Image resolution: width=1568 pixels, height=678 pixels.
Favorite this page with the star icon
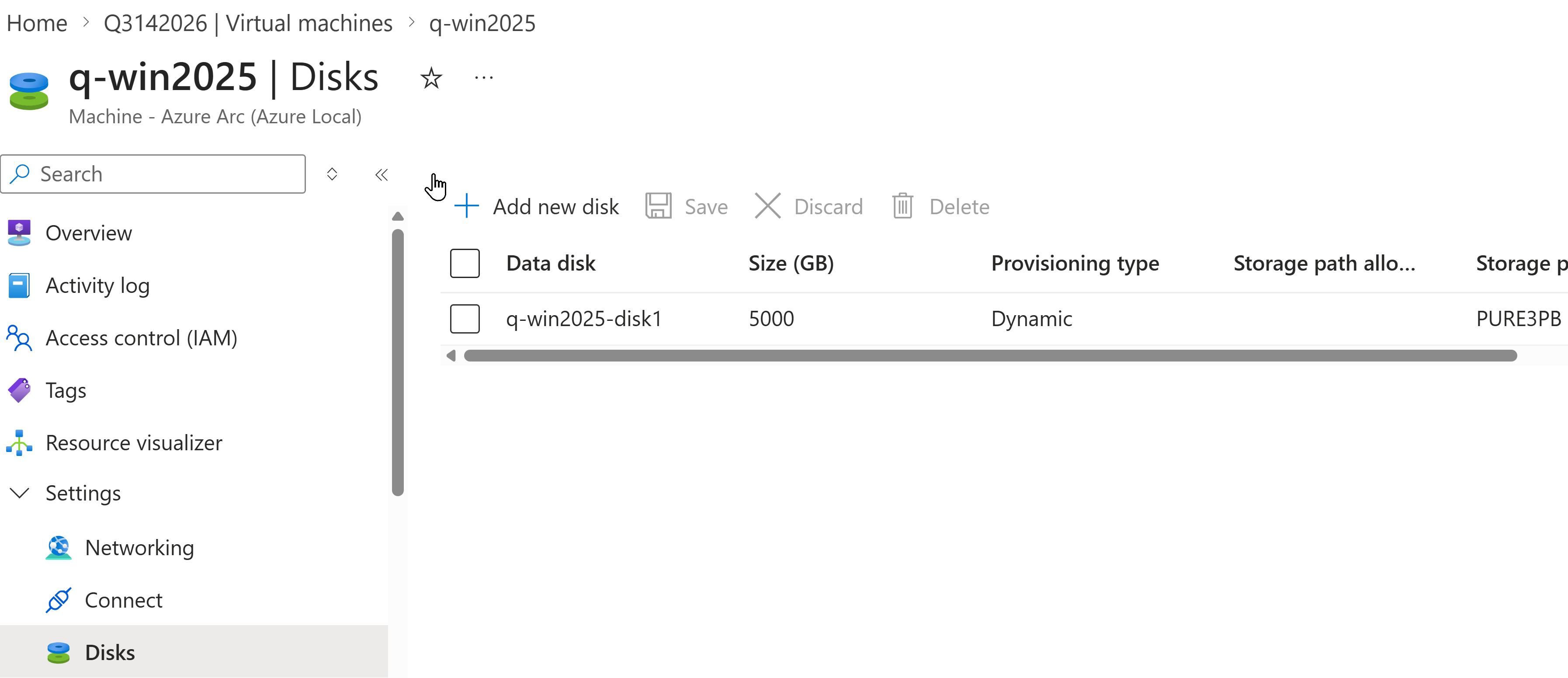430,77
